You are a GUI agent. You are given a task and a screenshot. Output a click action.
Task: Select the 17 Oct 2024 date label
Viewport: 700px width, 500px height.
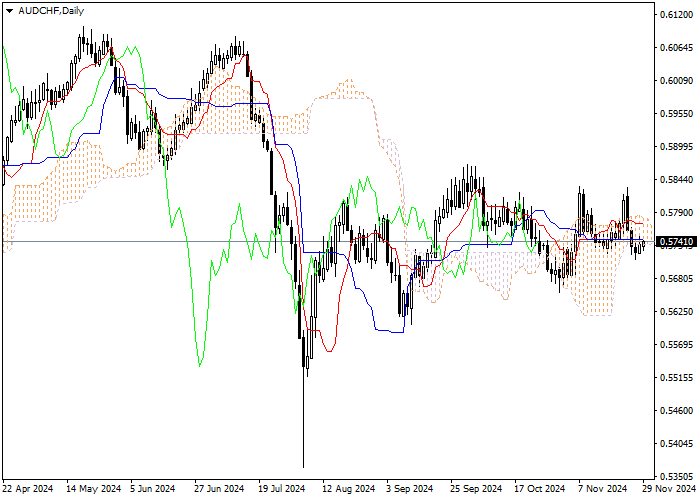540,489
